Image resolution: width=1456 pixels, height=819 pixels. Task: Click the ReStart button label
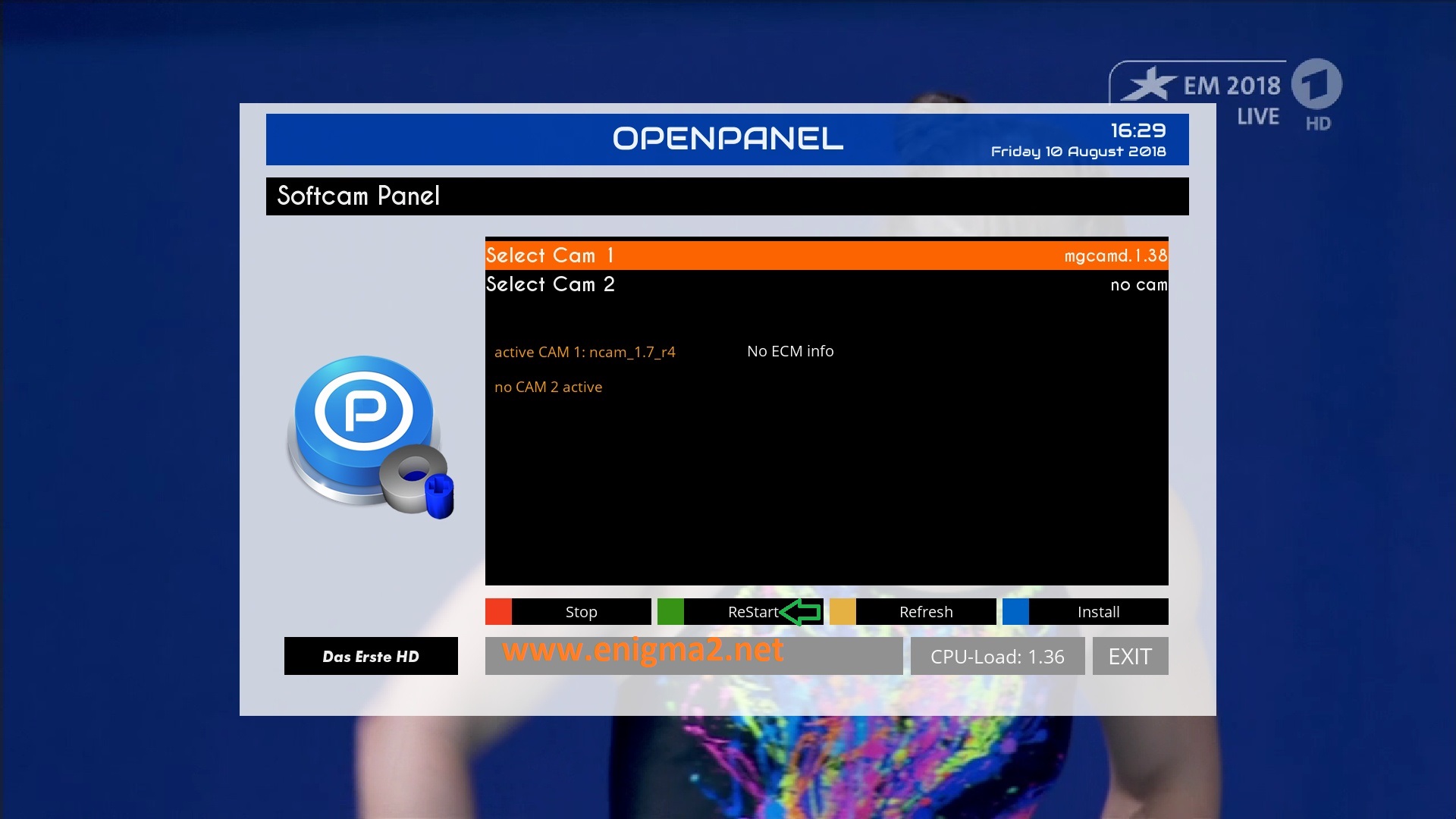click(x=752, y=612)
